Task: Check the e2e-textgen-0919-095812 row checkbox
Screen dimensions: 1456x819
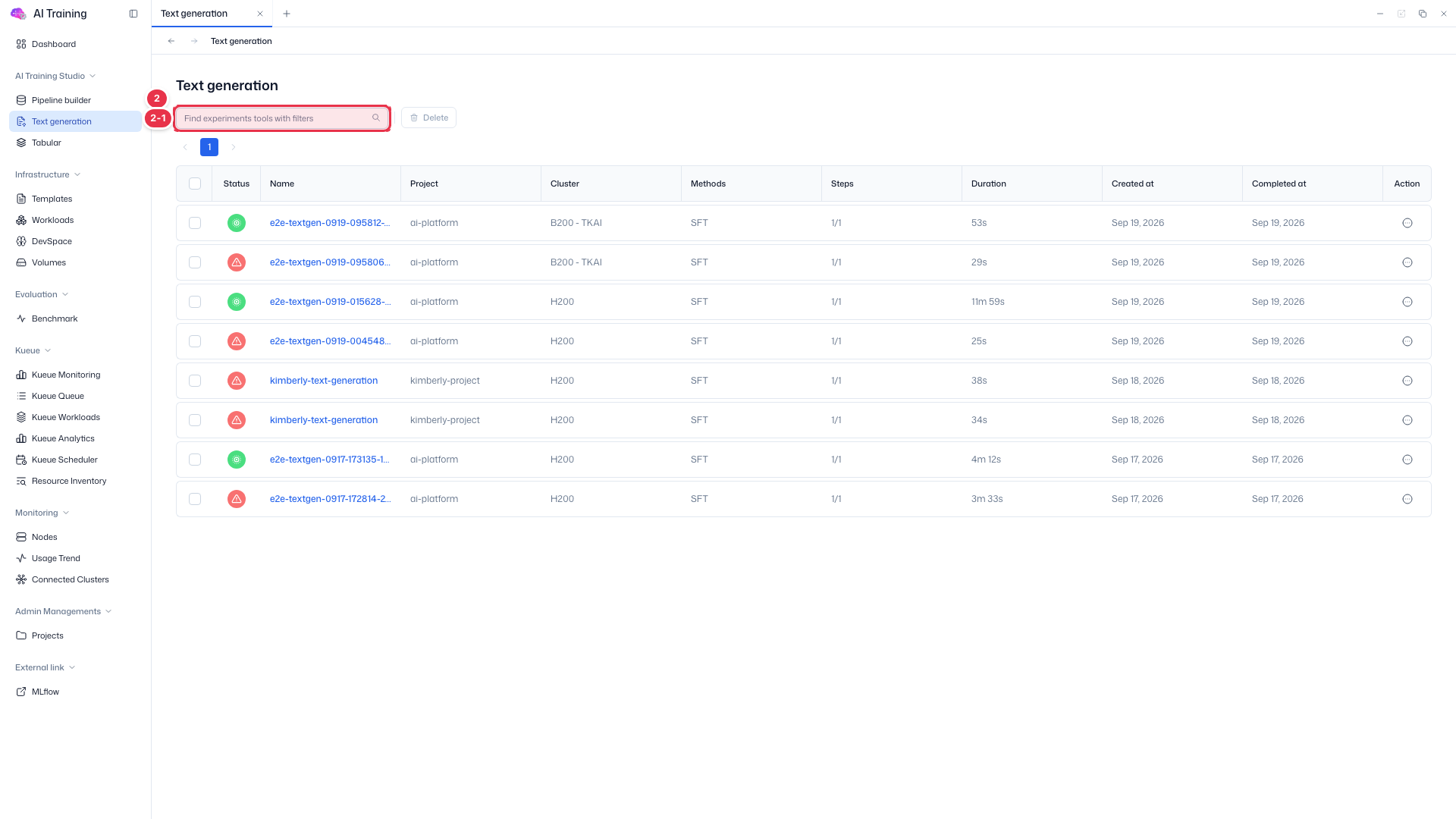Action: click(x=195, y=223)
